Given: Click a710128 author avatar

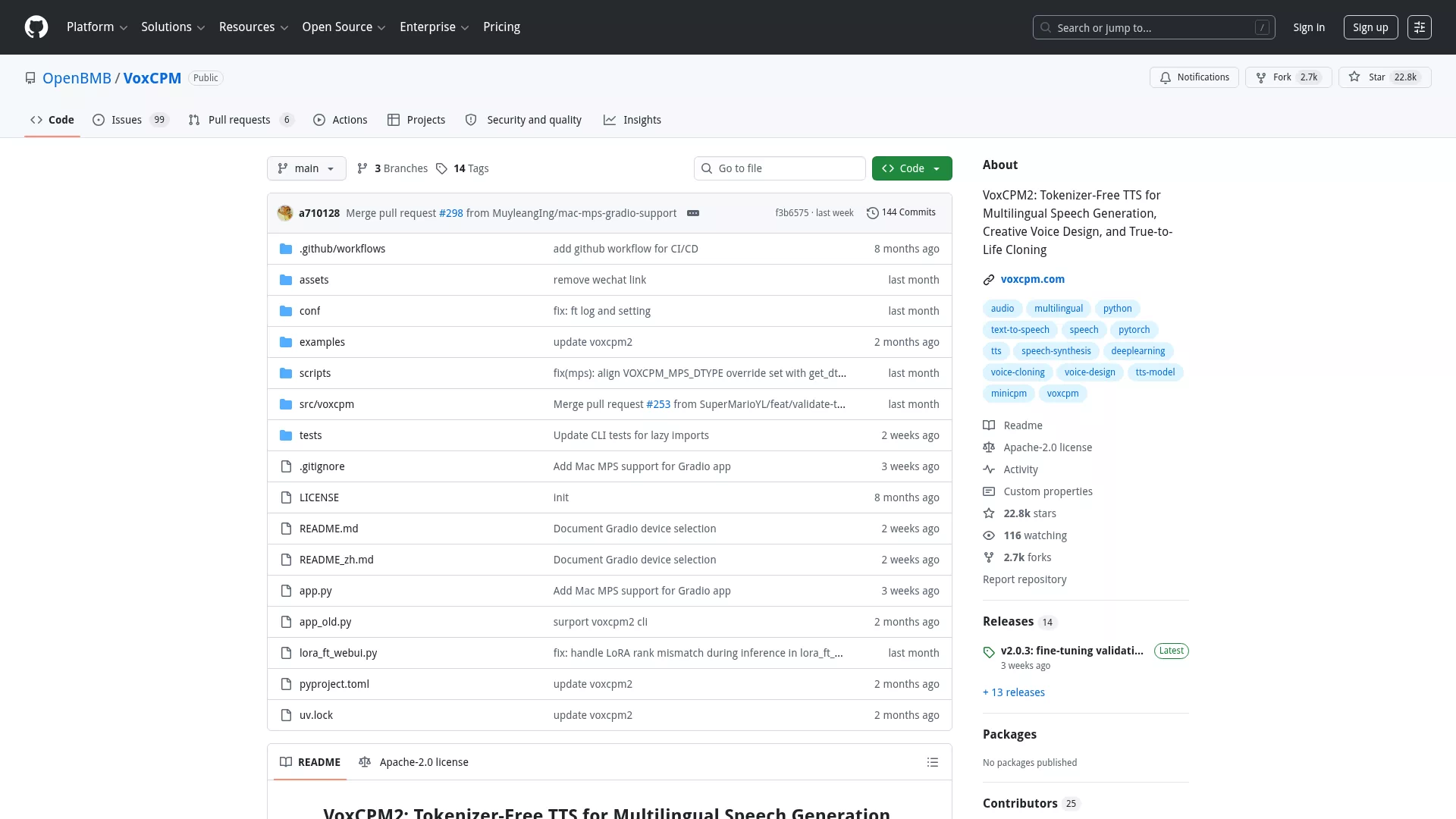Looking at the screenshot, I should coord(285,213).
